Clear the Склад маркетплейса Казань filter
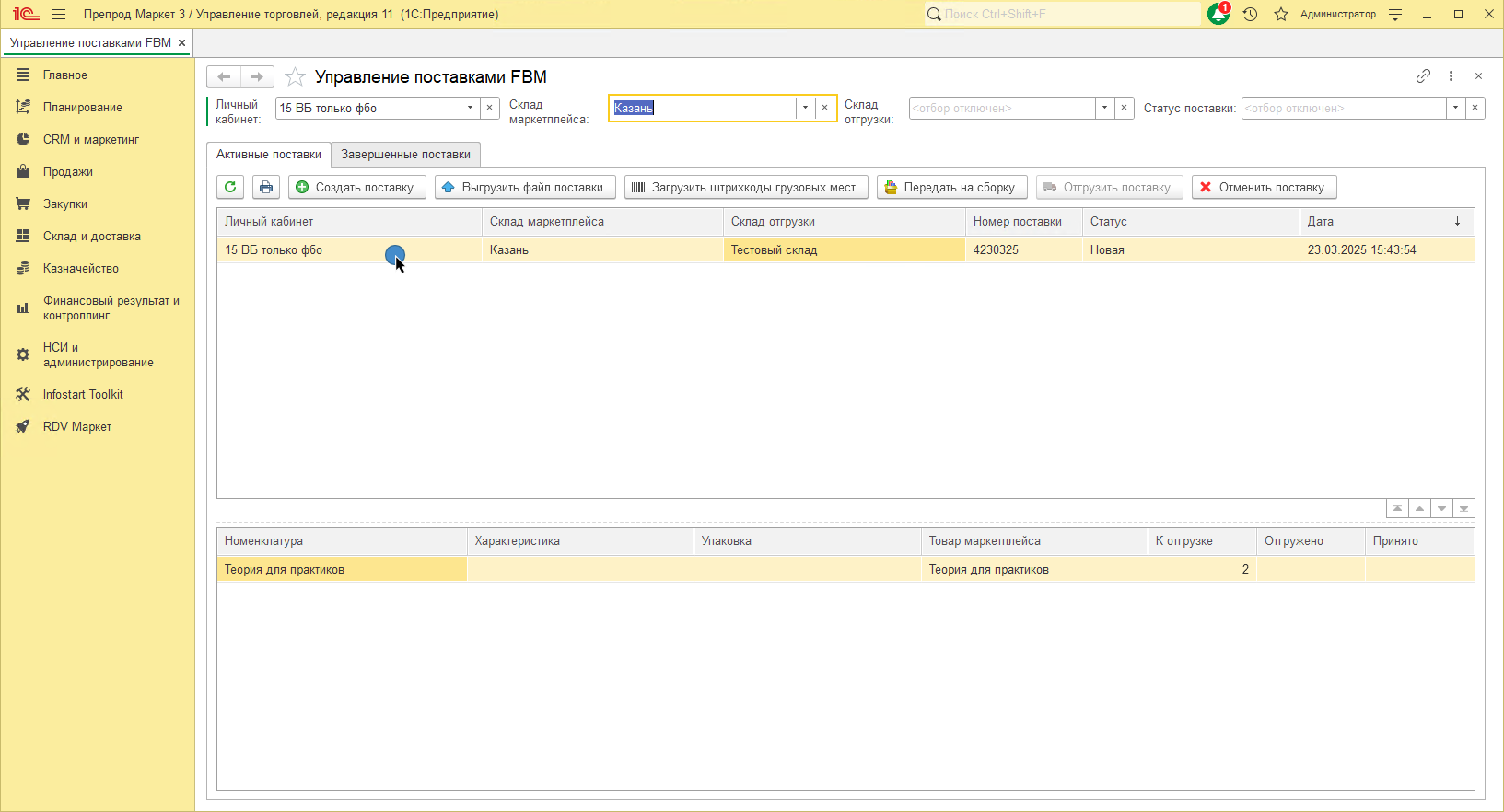Screen dimensions: 1504x812 [x=825, y=108]
